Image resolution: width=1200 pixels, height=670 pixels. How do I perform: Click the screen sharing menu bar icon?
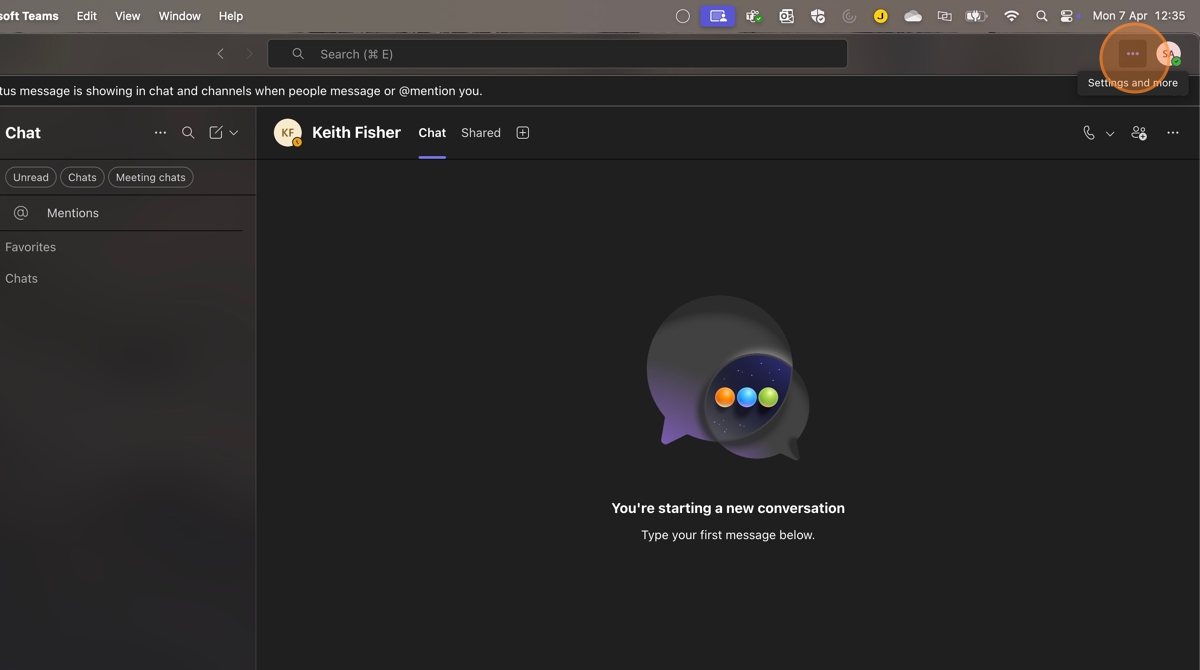point(718,16)
